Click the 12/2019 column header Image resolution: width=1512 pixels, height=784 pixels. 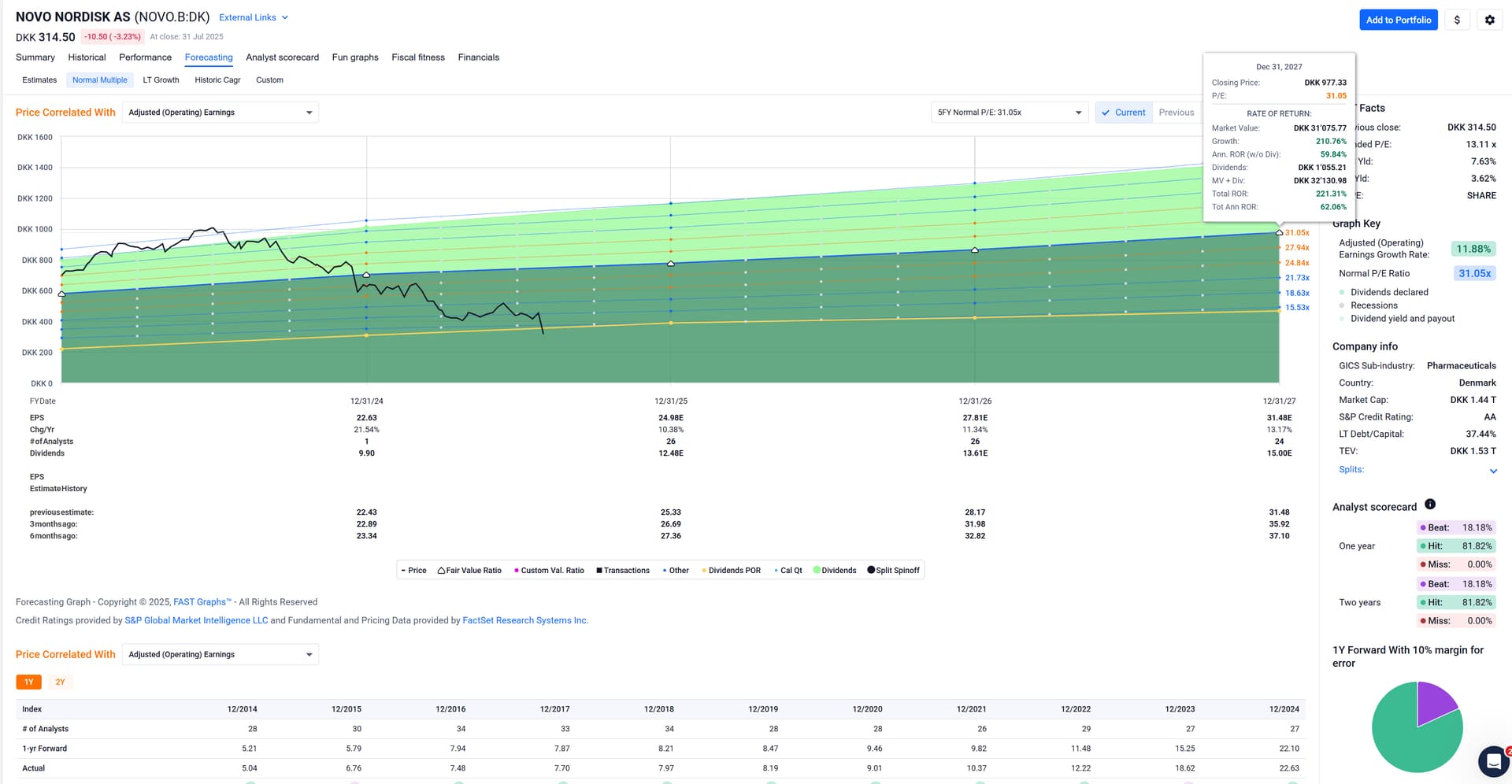click(x=762, y=709)
